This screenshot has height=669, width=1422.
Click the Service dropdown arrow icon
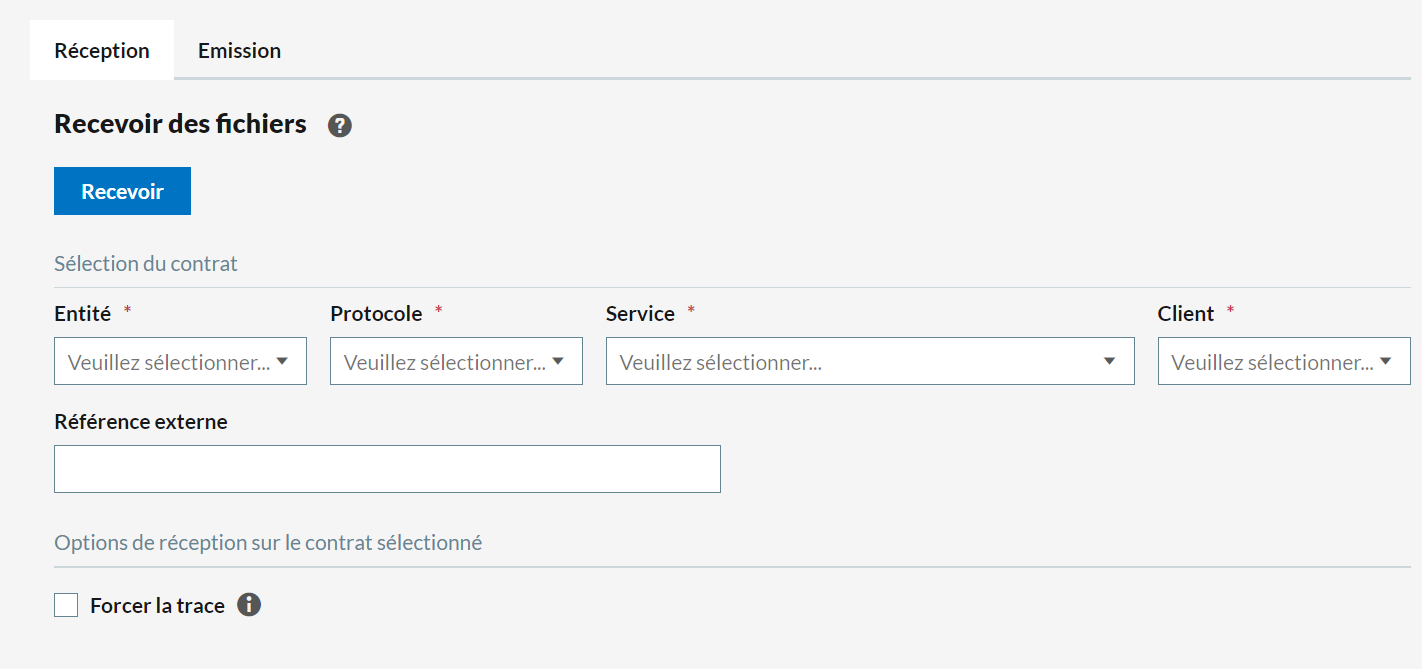pyautogui.click(x=1109, y=362)
